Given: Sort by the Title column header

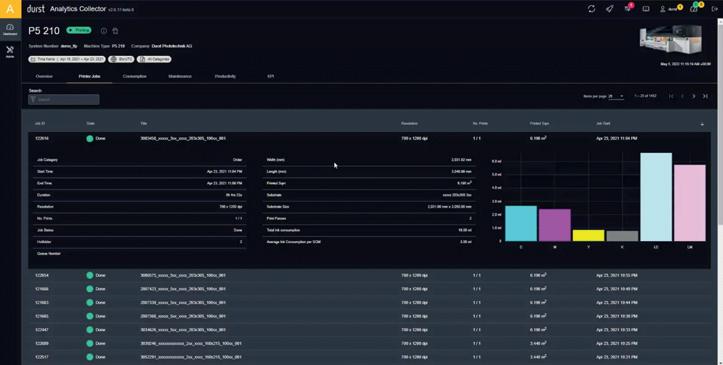Looking at the screenshot, I should pyautogui.click(x=143, y=124).
